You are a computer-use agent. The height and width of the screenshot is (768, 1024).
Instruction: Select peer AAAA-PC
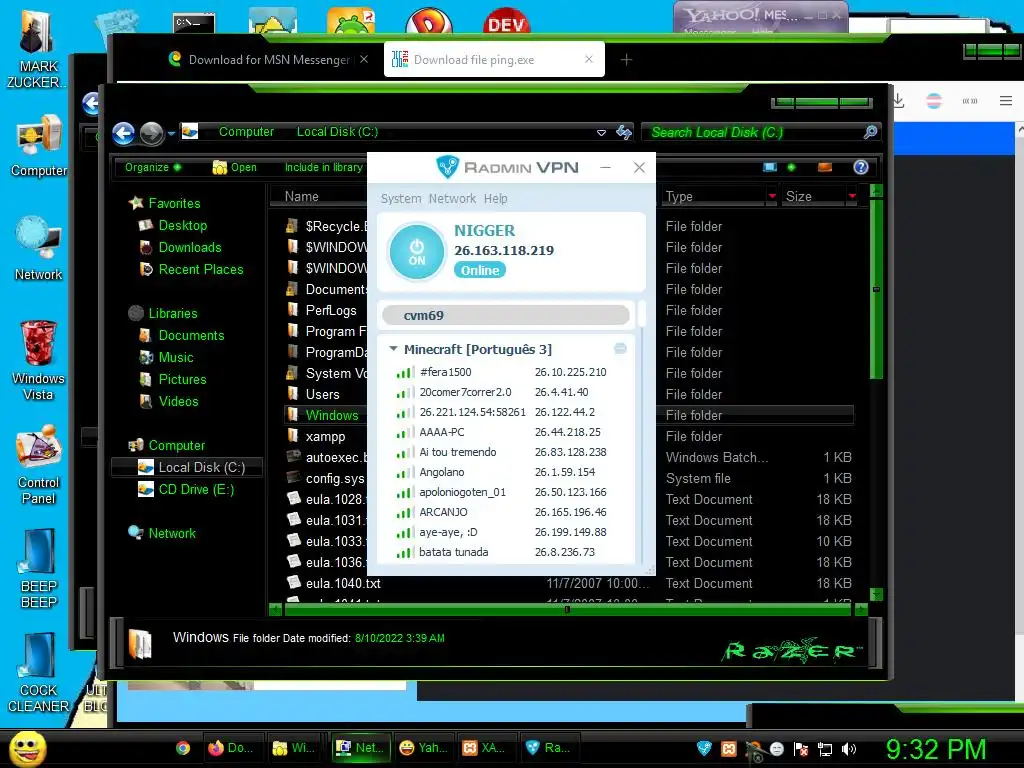(505, 432)
